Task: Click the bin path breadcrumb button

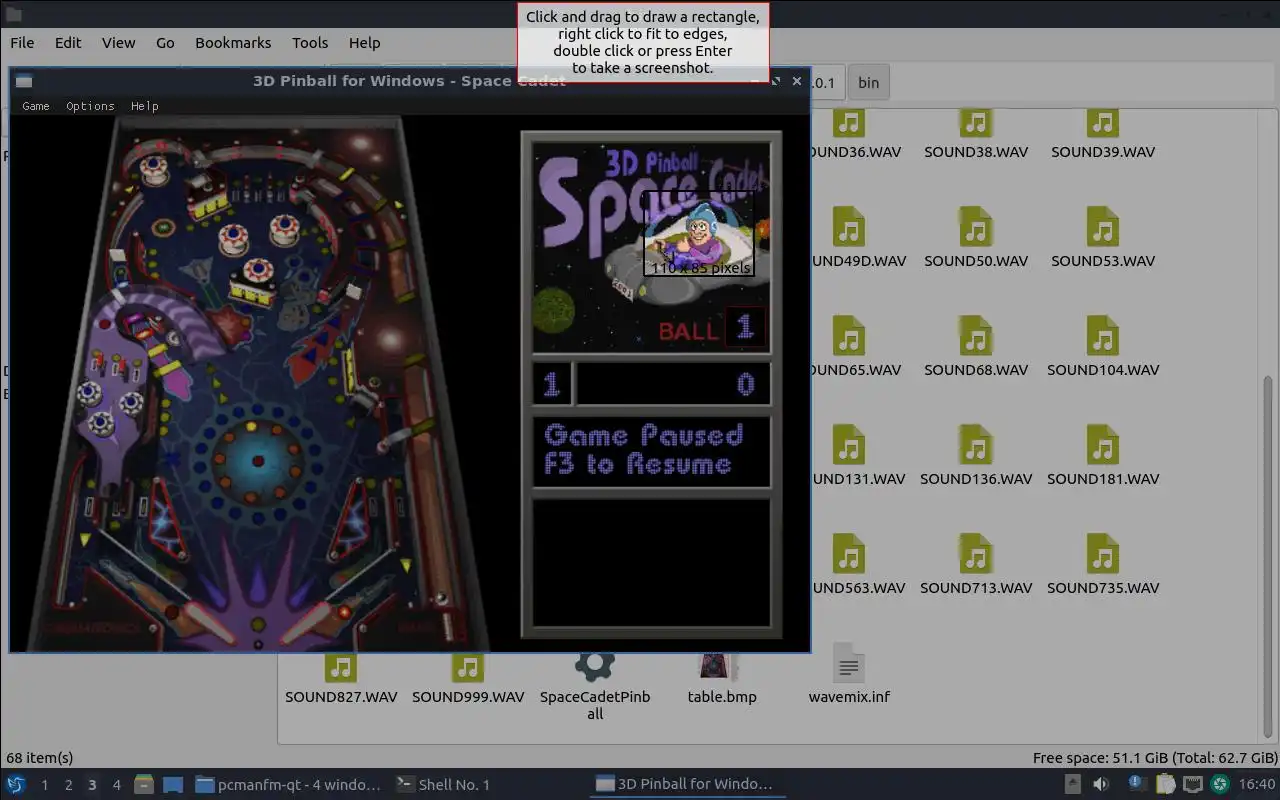Action: tap(869, 83)
